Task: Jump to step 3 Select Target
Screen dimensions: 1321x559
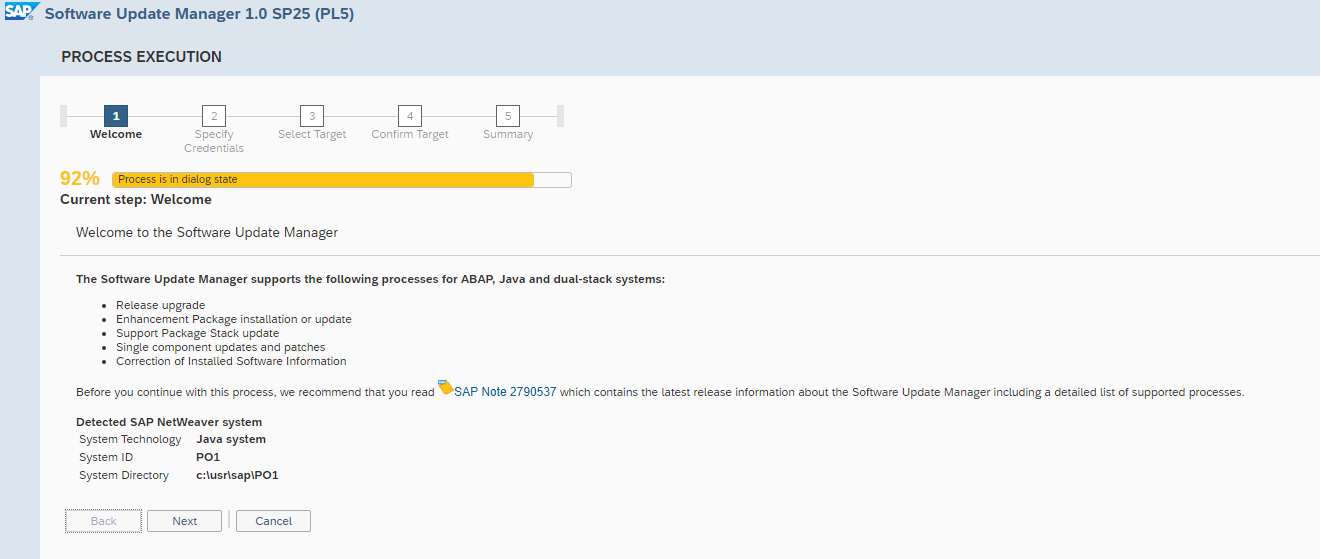Action: point(312,116)
